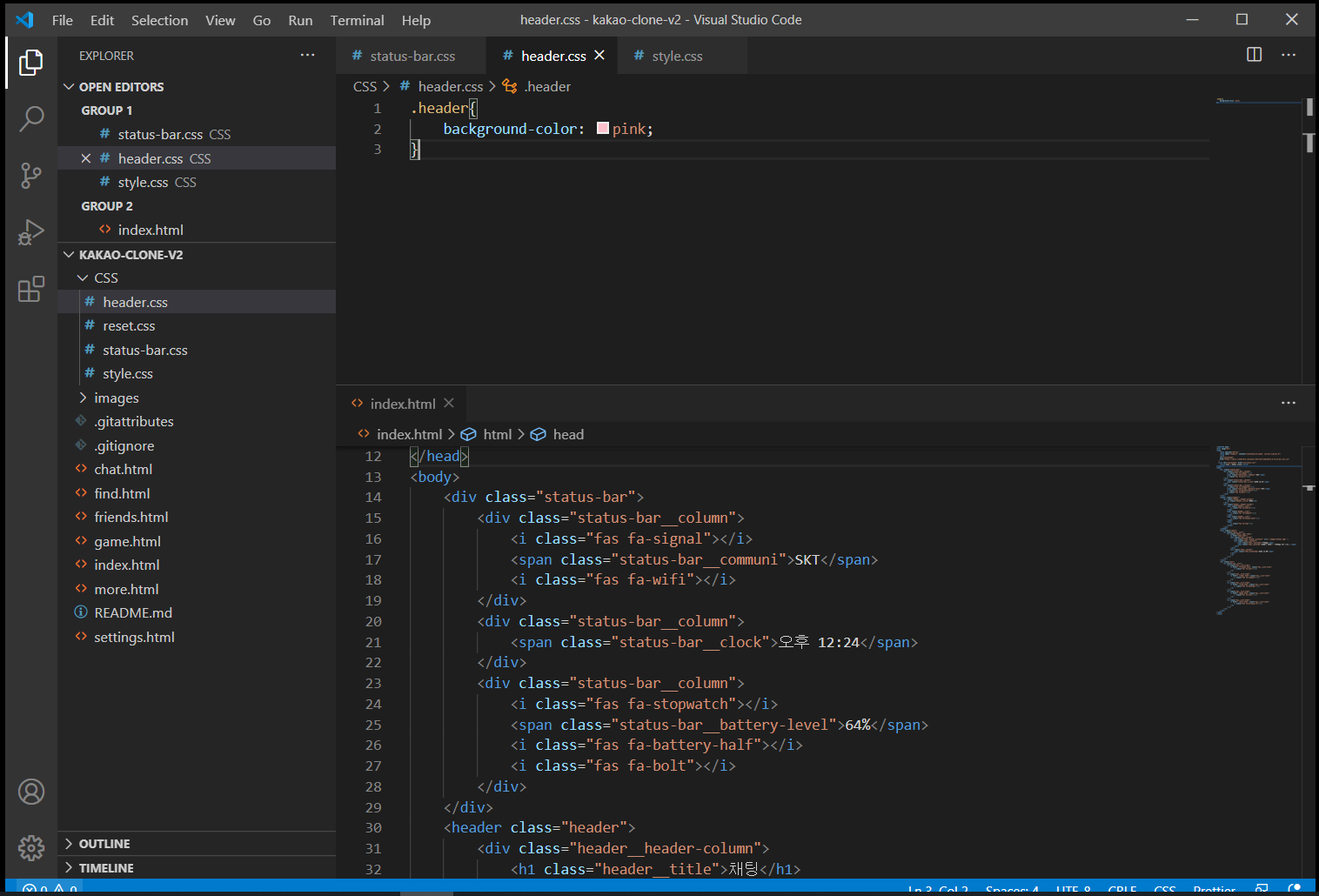Click the VS Code logo icon
Viewport: 1319px width, 896px height.
coord(25,19)
